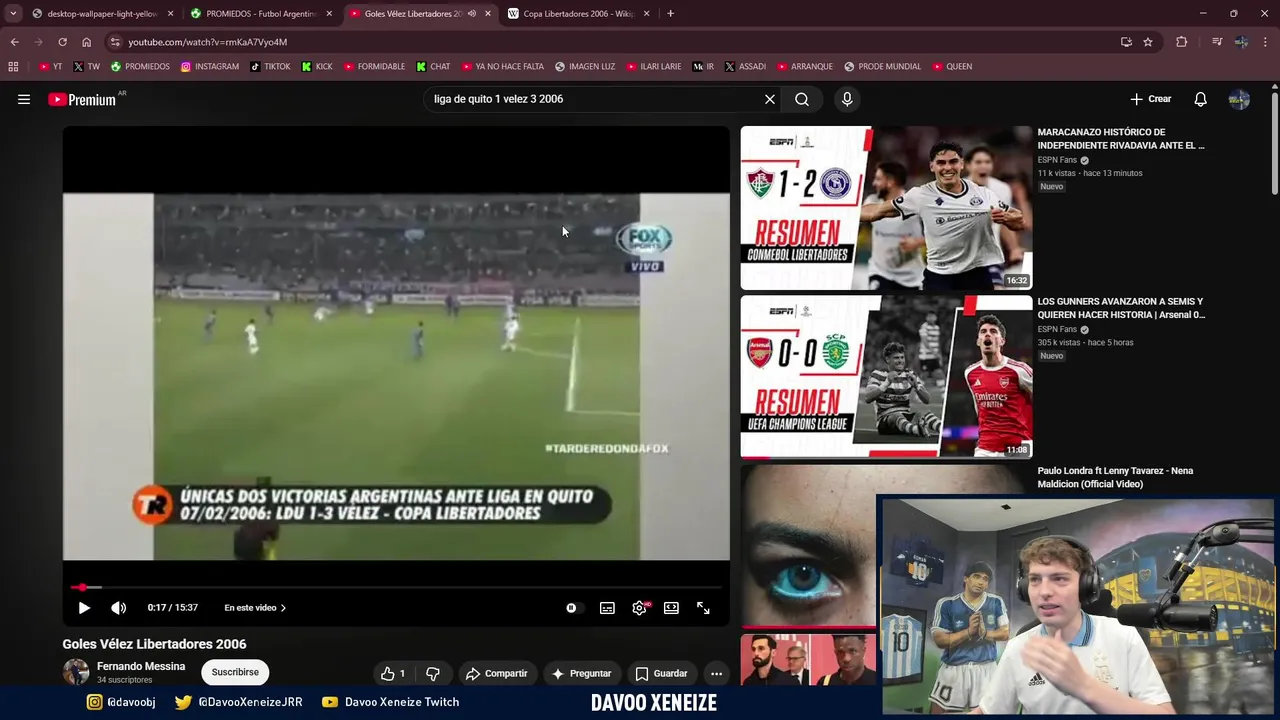Image resolution: width=1280 pixels, height=720 pixels.
Task: Clear the search text with the X
Action: [x=770, y=99]
